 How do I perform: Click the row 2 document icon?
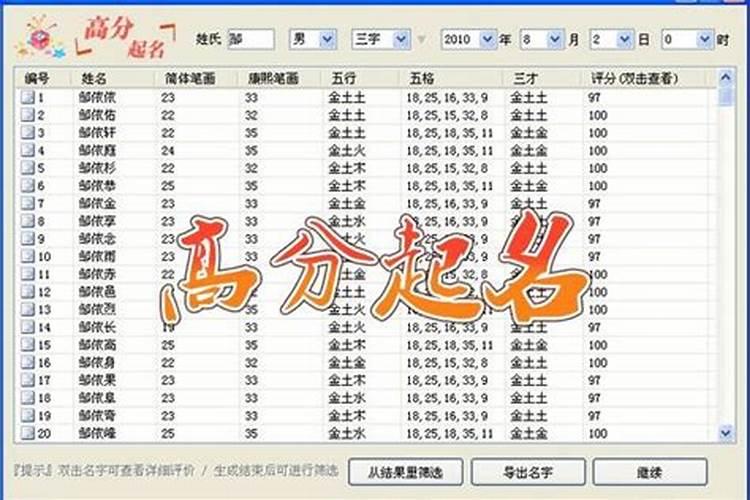coord(28,115)
